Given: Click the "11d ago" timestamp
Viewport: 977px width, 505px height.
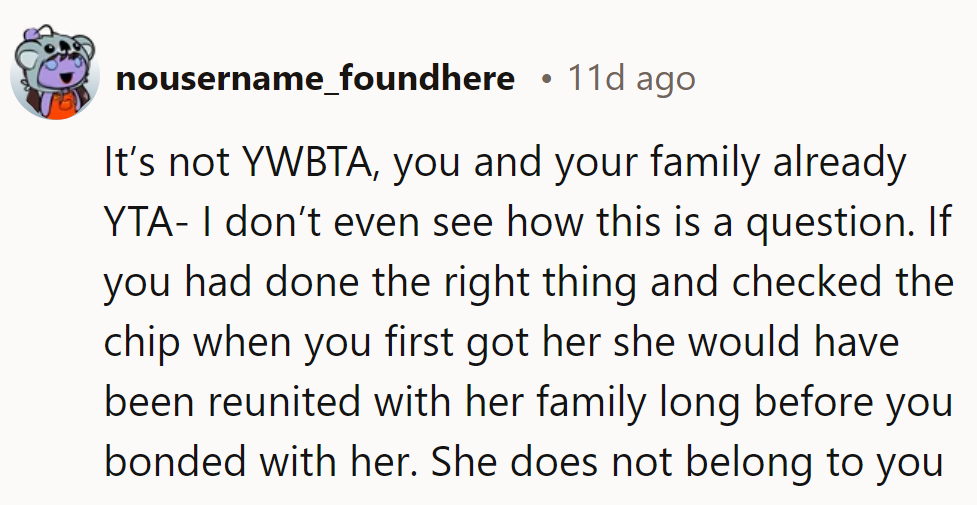Looking at the screenshot, I should [x=631, y=78].
